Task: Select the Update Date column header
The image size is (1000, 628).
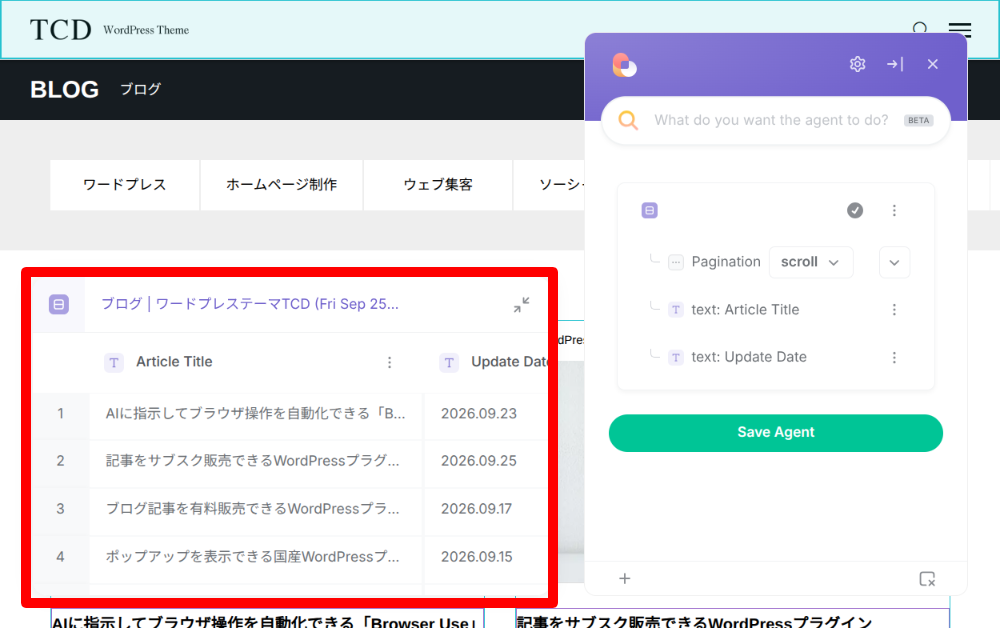Action: click(510, 362)
